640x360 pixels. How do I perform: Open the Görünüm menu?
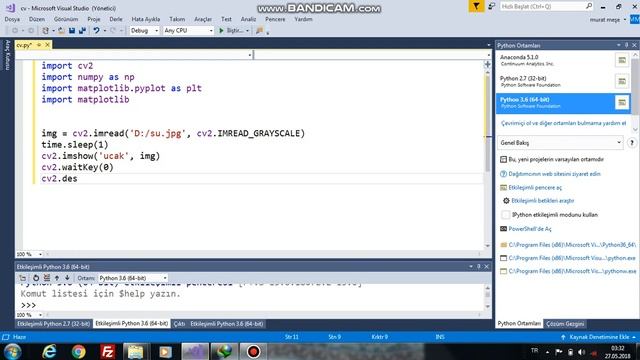(x=66, y=19)
